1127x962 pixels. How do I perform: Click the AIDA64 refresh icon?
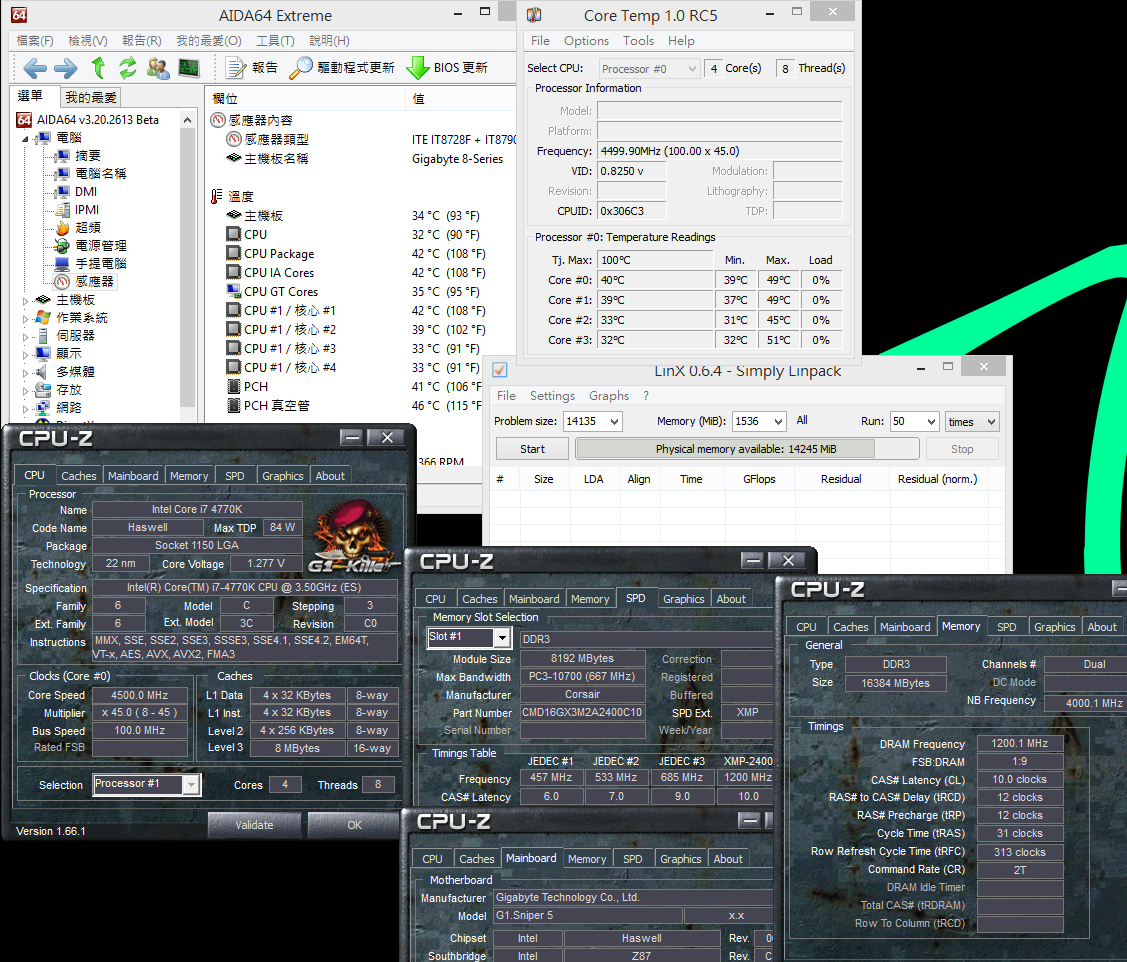click(128, 68)
